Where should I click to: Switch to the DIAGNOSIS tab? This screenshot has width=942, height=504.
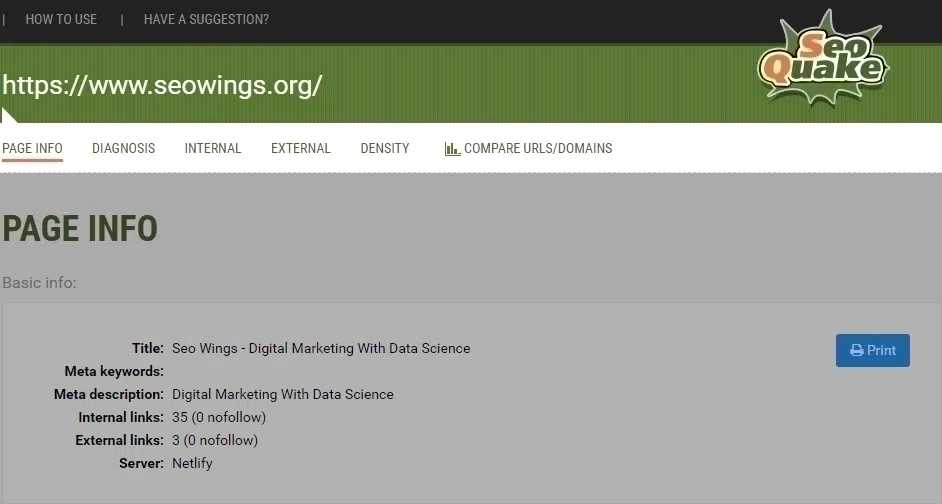[123, 148]
